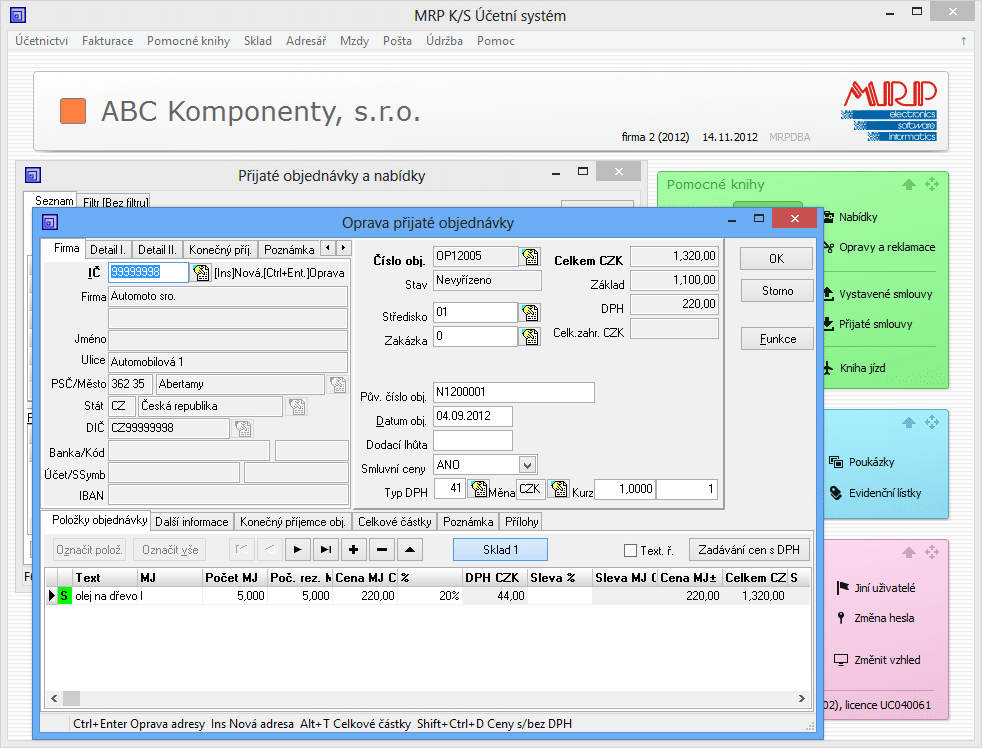The width and height of the screenshot is (982, 748).
Task: Switch to Celkové částky tab
Action: click(x=395, y=522)
